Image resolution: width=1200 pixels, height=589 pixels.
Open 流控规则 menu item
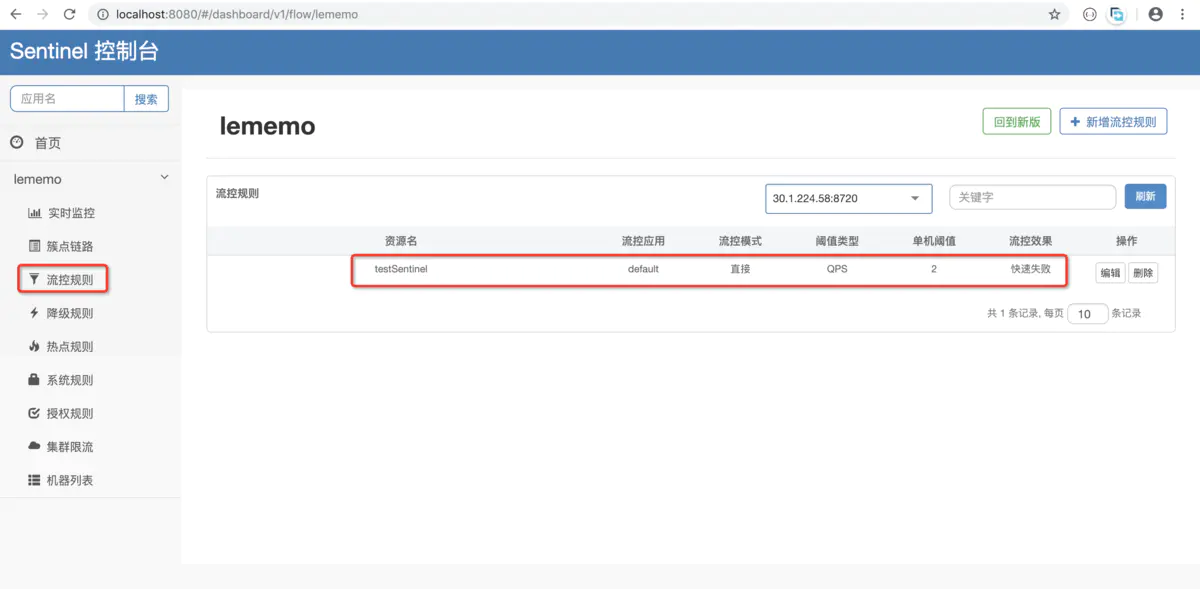pos(70,280)
